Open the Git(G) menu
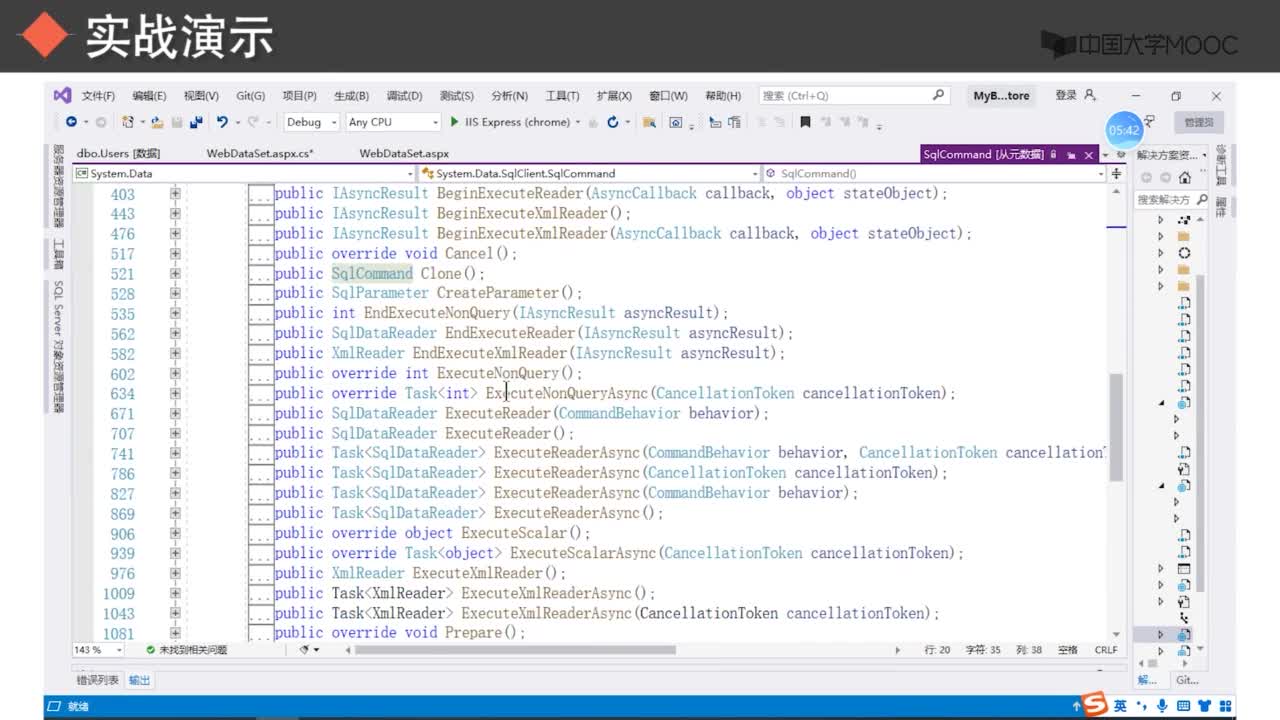The height and width of the screenshot is (720, 1280). click(250, 96)
